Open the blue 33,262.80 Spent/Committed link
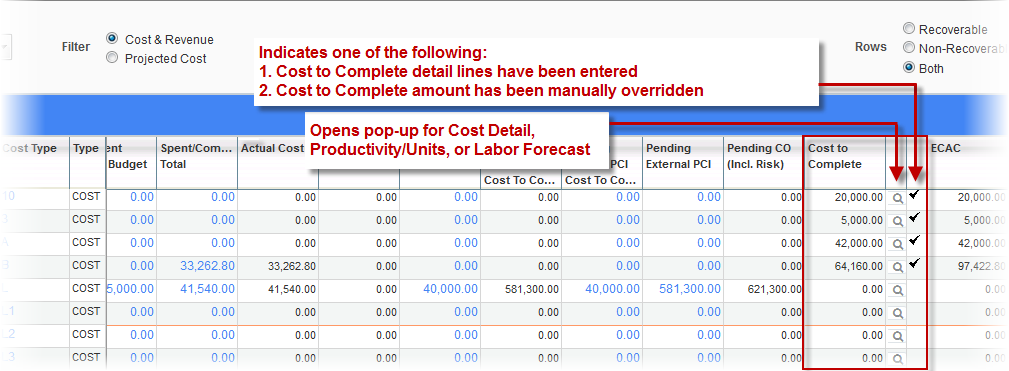1009x371 pixels. tap(207, 266)
